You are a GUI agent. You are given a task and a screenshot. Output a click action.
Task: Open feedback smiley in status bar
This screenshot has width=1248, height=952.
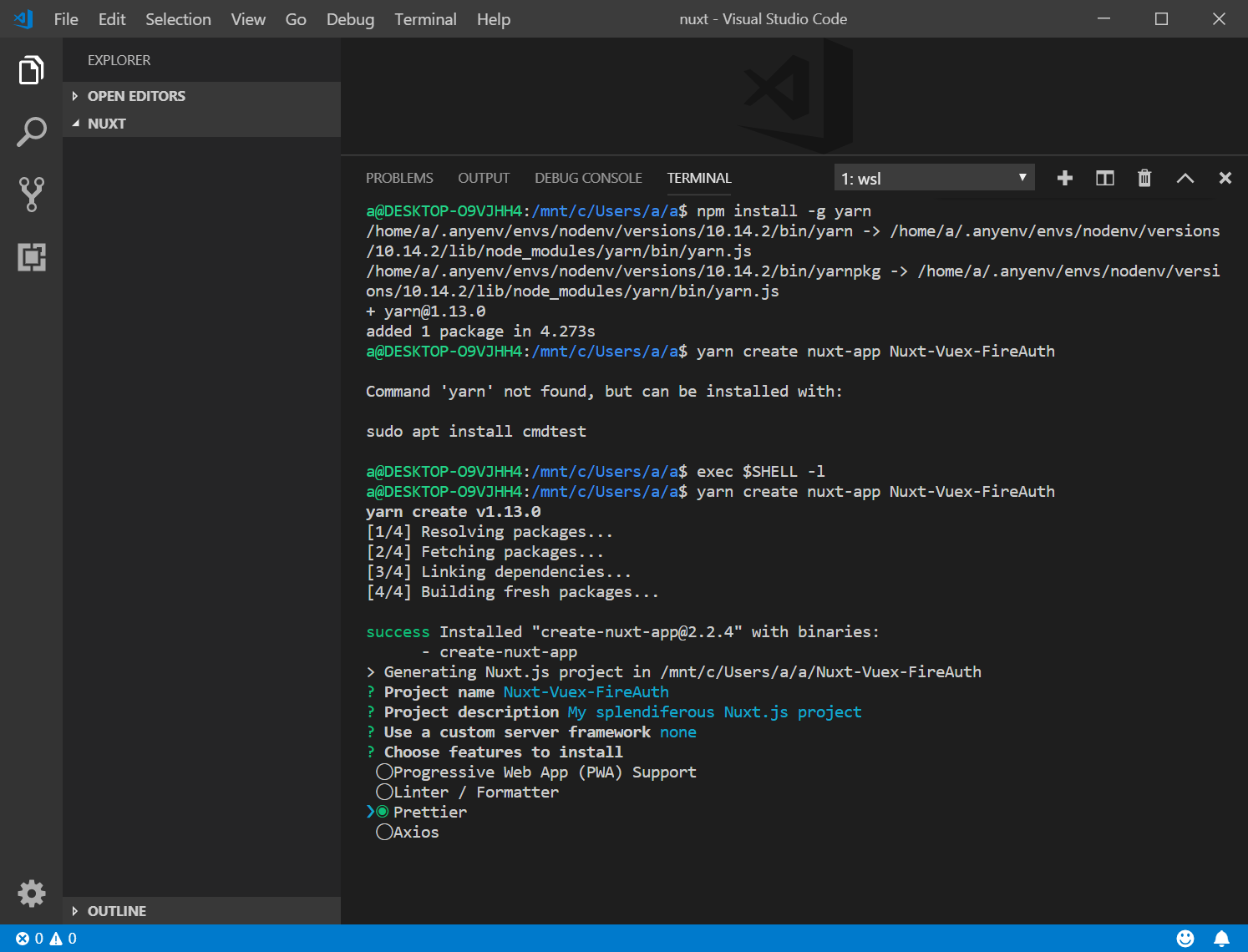click(x=1185, y=939)
